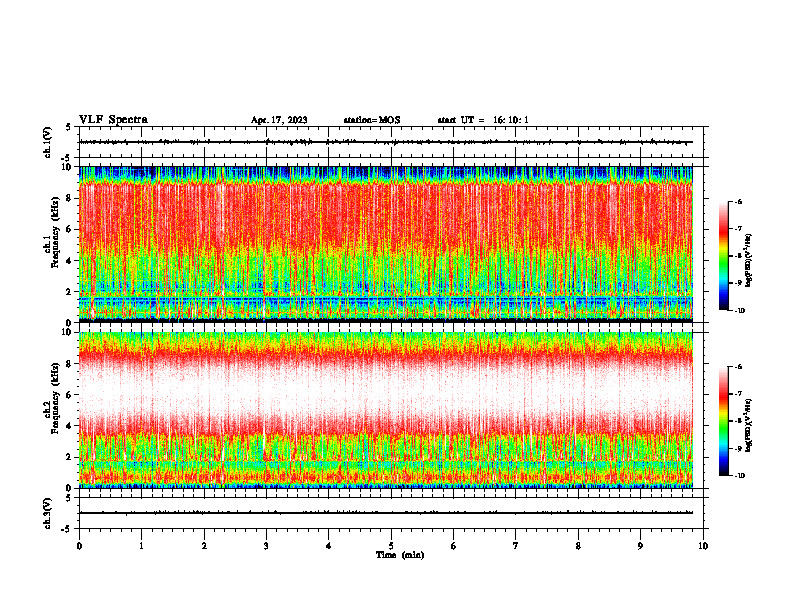Click x-axis tick label "8" under Time axis
Screen dimensions: 792x612
(578, 546)
